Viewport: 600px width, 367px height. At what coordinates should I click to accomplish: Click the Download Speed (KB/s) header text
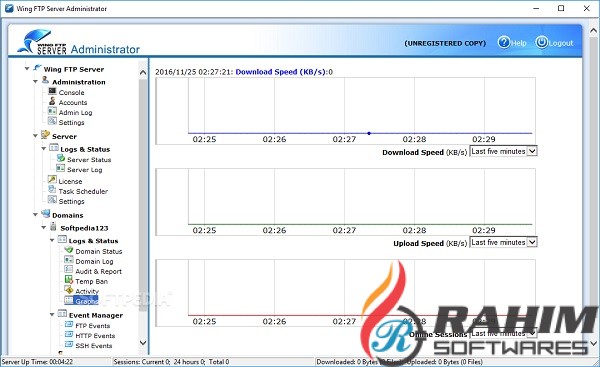(x=280, y=72)
